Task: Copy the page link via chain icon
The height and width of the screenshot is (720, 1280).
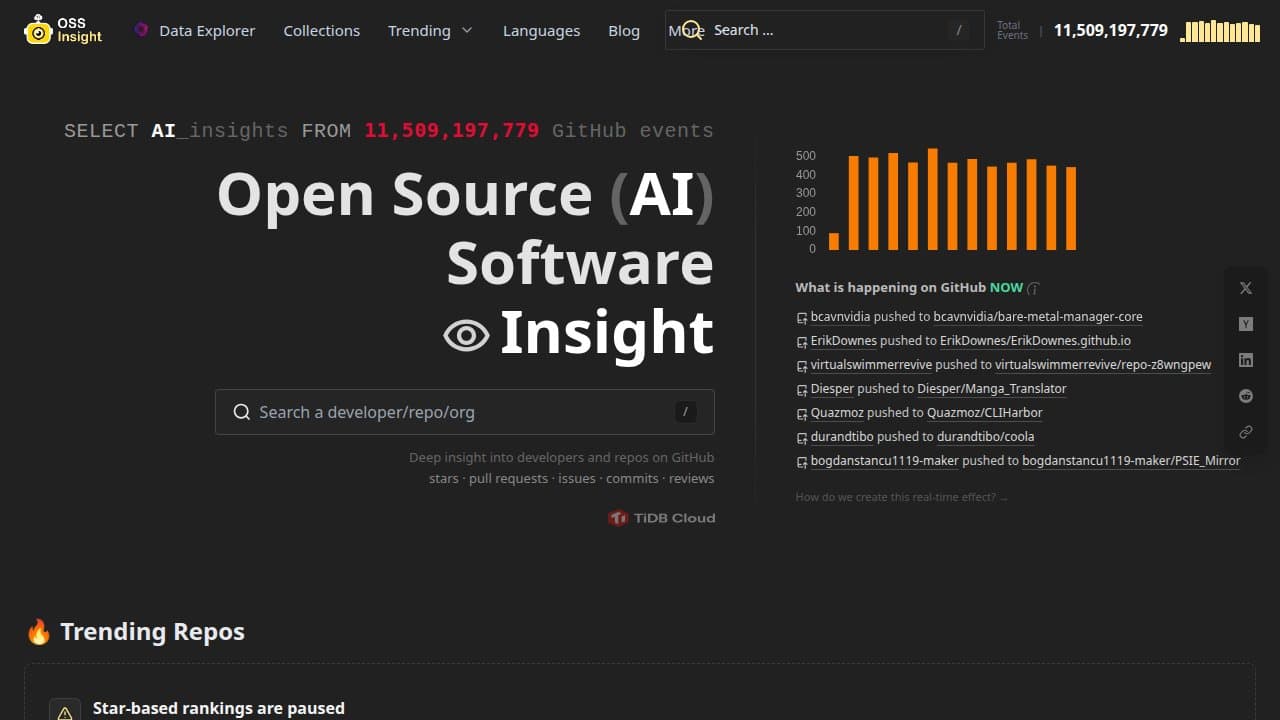Action: [1246, 432]
